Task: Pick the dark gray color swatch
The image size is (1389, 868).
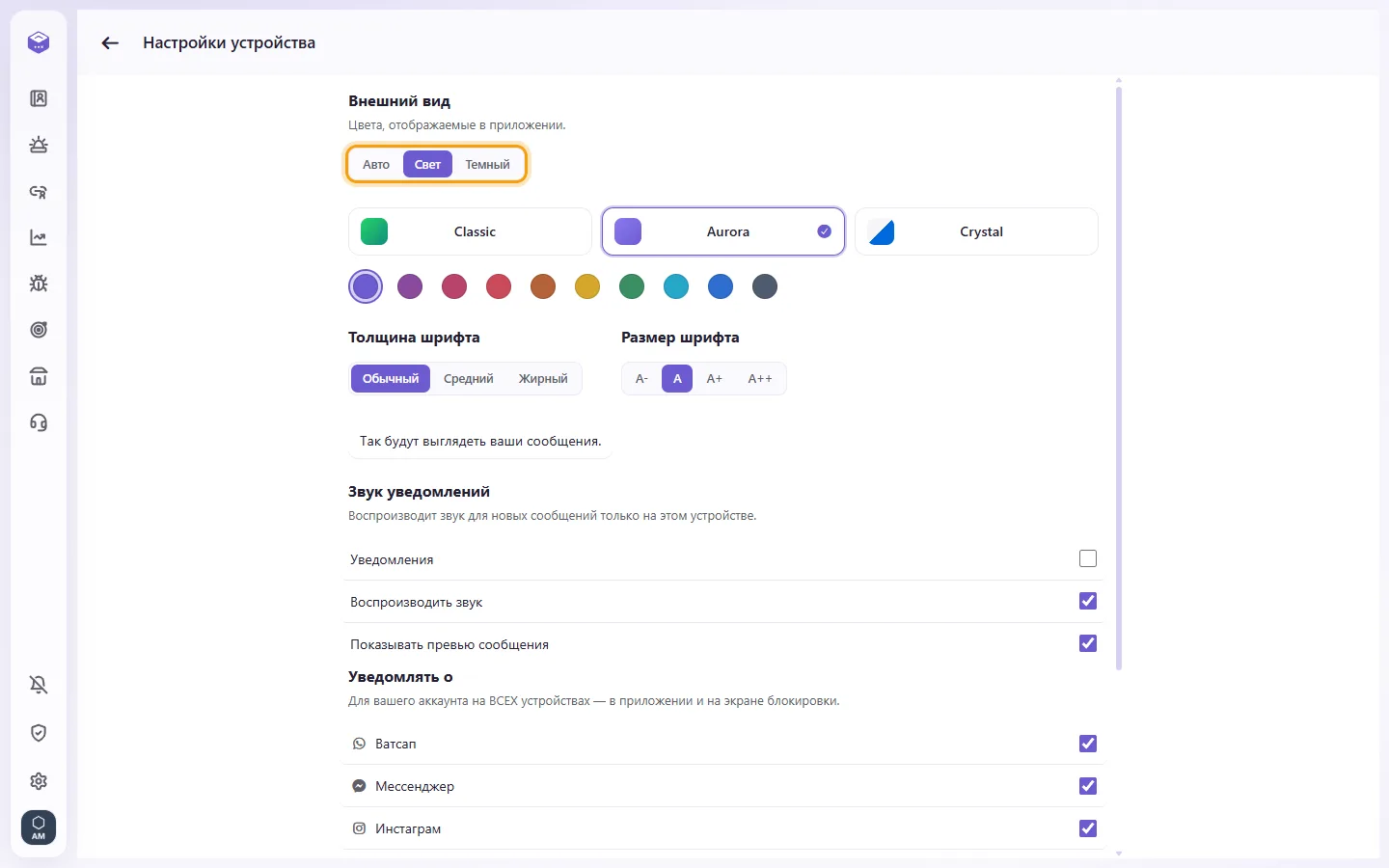Action: coord(765,286)
